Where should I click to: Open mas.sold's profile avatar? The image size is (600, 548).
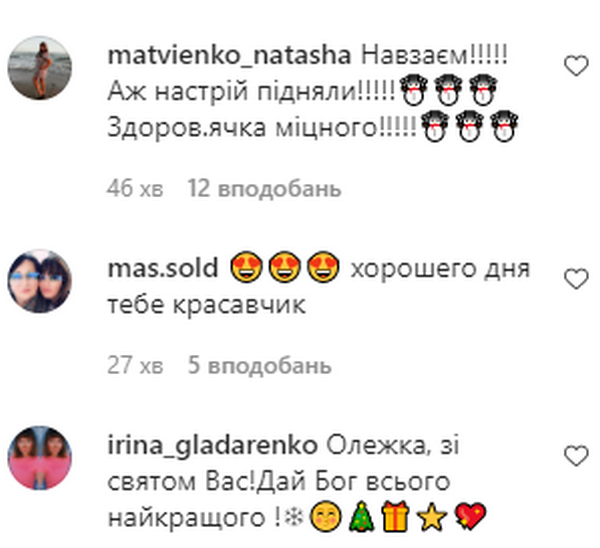(40, 281)
